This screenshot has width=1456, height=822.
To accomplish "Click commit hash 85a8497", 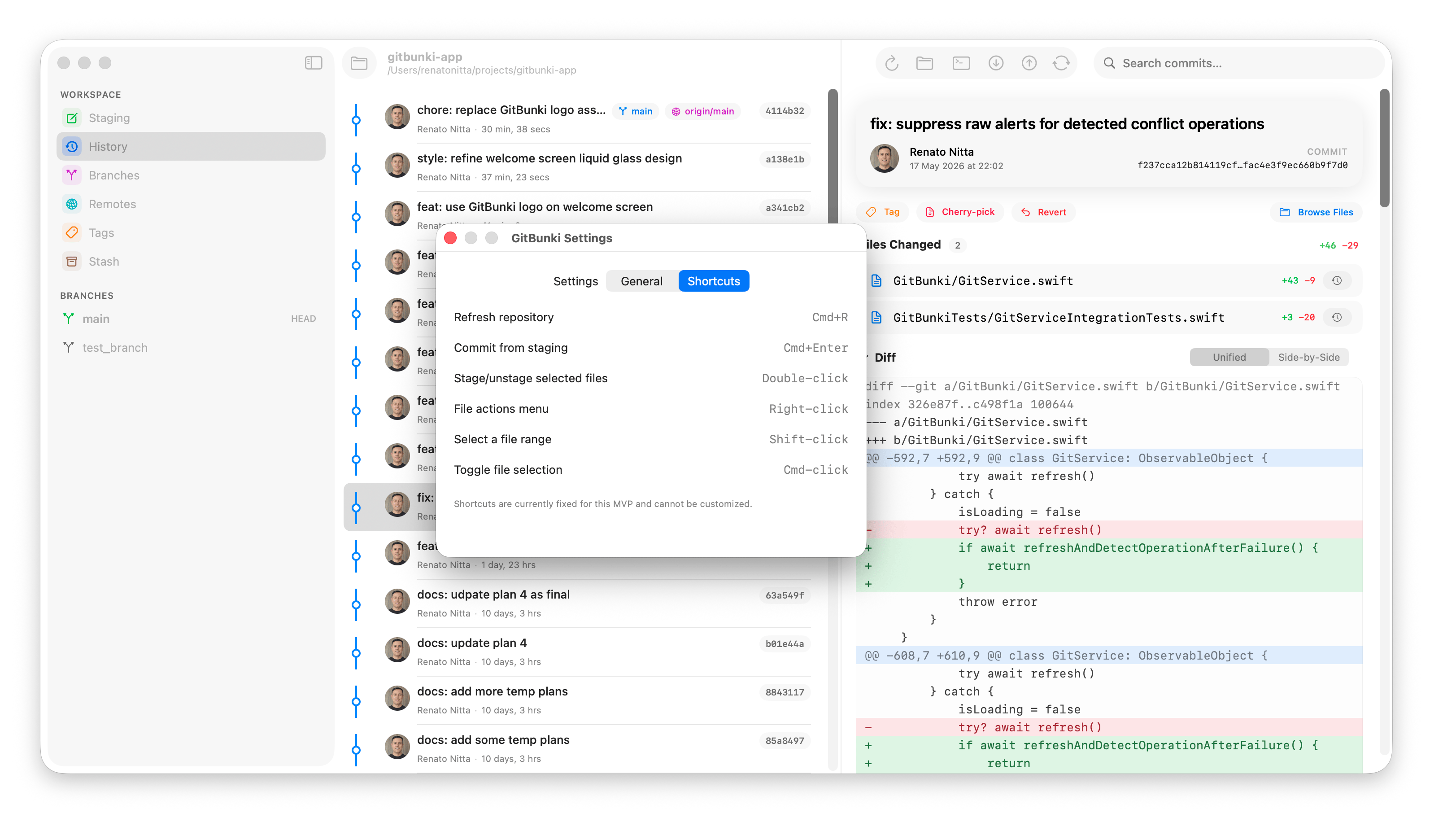I will 785,741.
